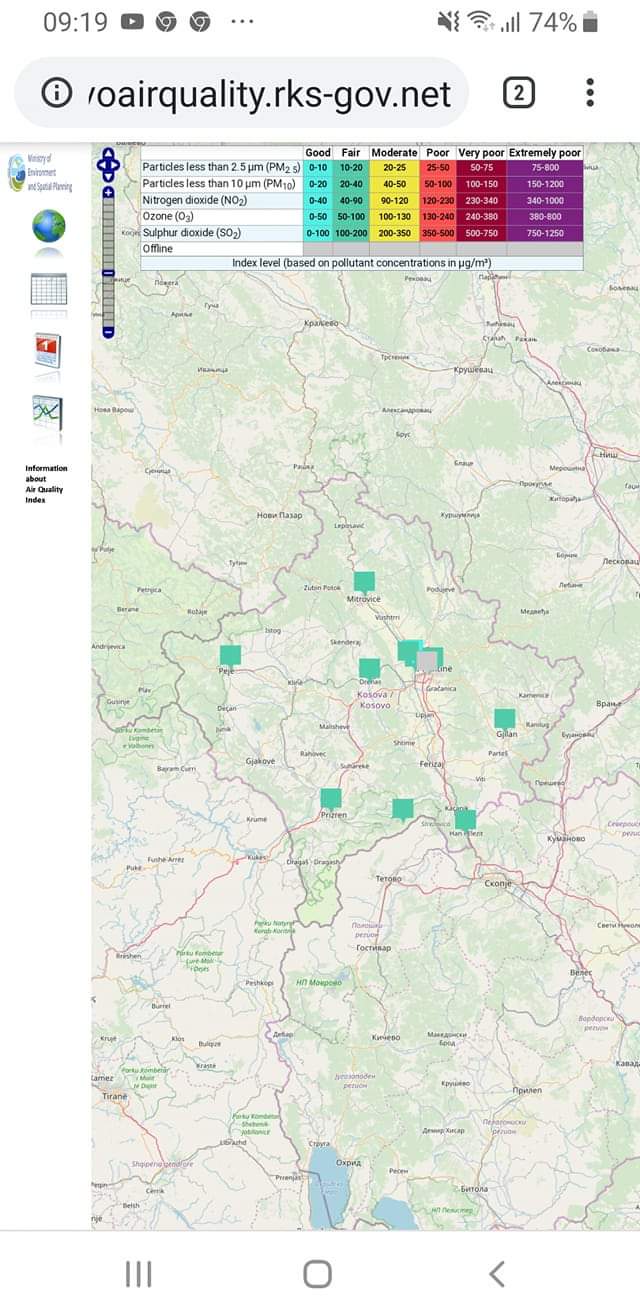Select the Prizren station marker
Image resolution: width=640 pixels, height=1315 pixels.
pyautogui.click(x=331, y=798)
